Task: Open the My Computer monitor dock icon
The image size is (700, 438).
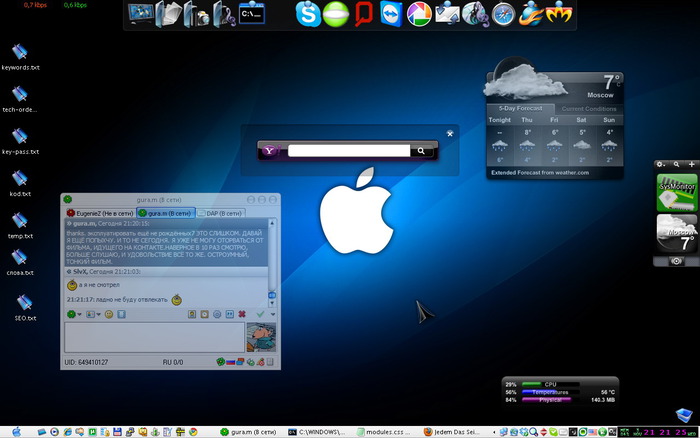Action: click(141, 13)
